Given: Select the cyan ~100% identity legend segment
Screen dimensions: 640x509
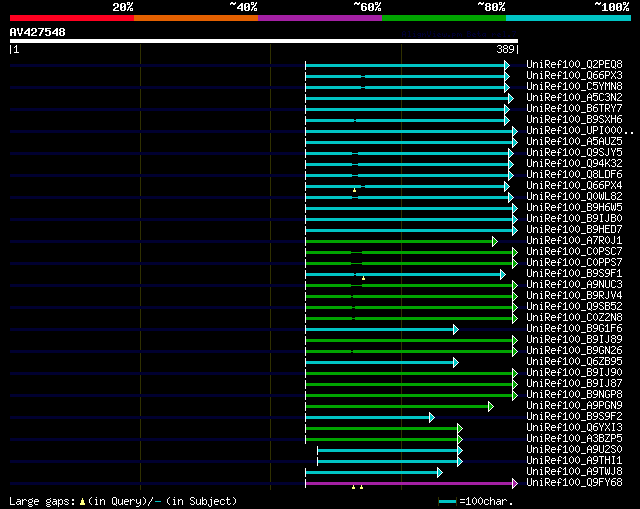Looking at the screenshot, I should pos(567,18).
